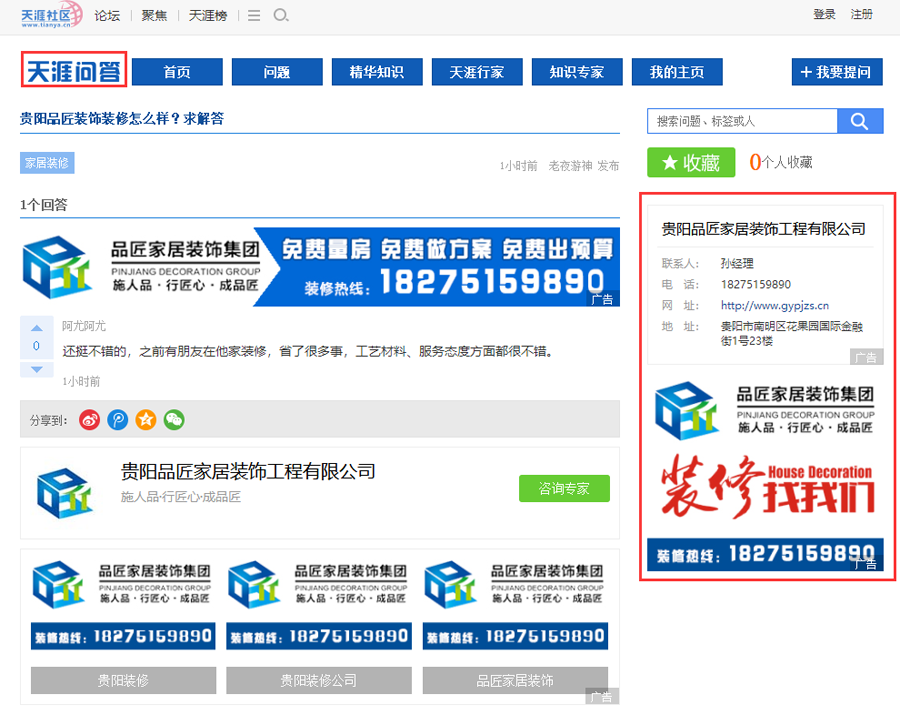Open the 知识专家 tab
The width and height of the screenshot is (900, 715).
pyautogui.click(x=577, y=72)
